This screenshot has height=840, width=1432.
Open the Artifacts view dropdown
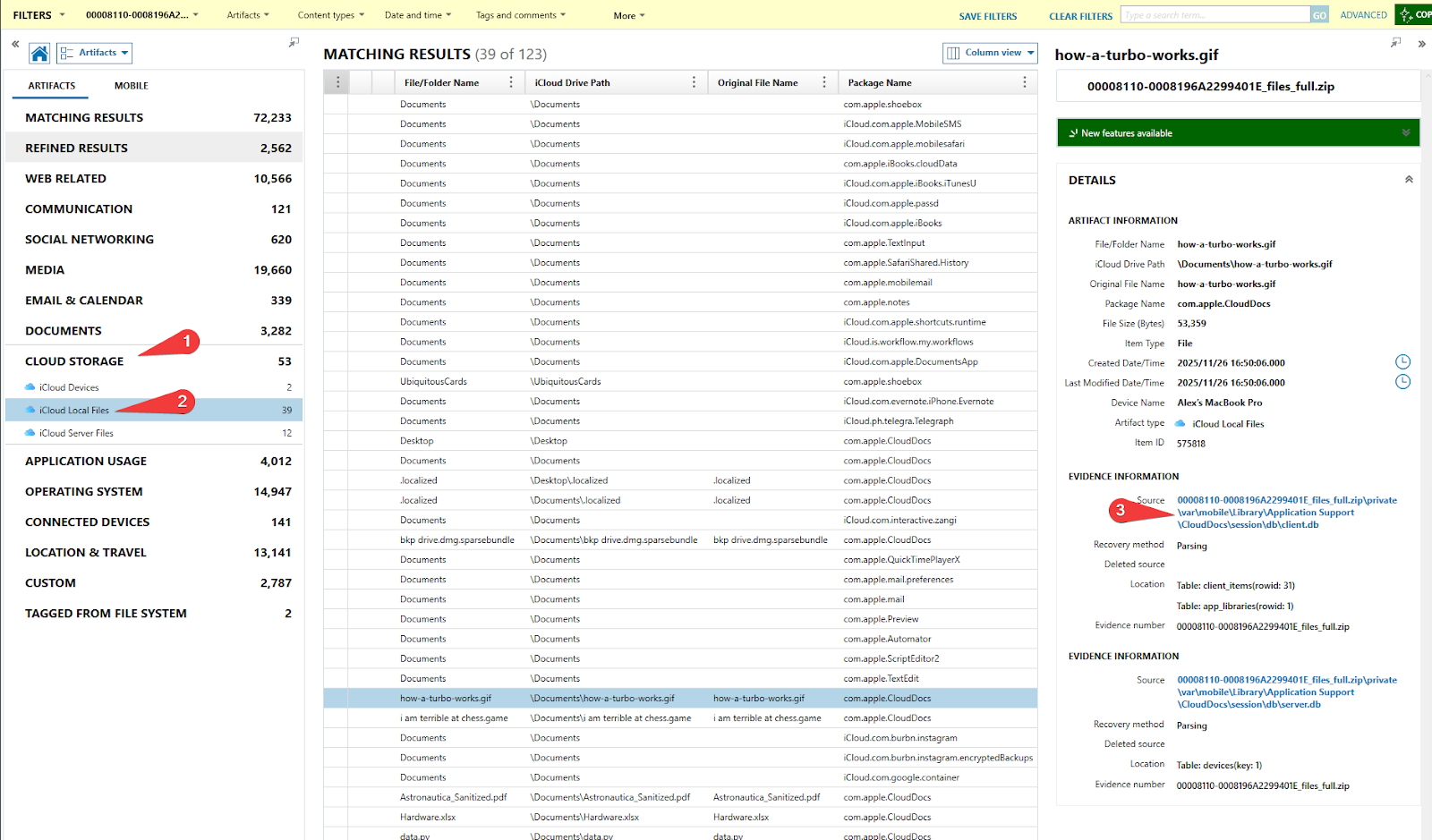[x=94, y=53]
